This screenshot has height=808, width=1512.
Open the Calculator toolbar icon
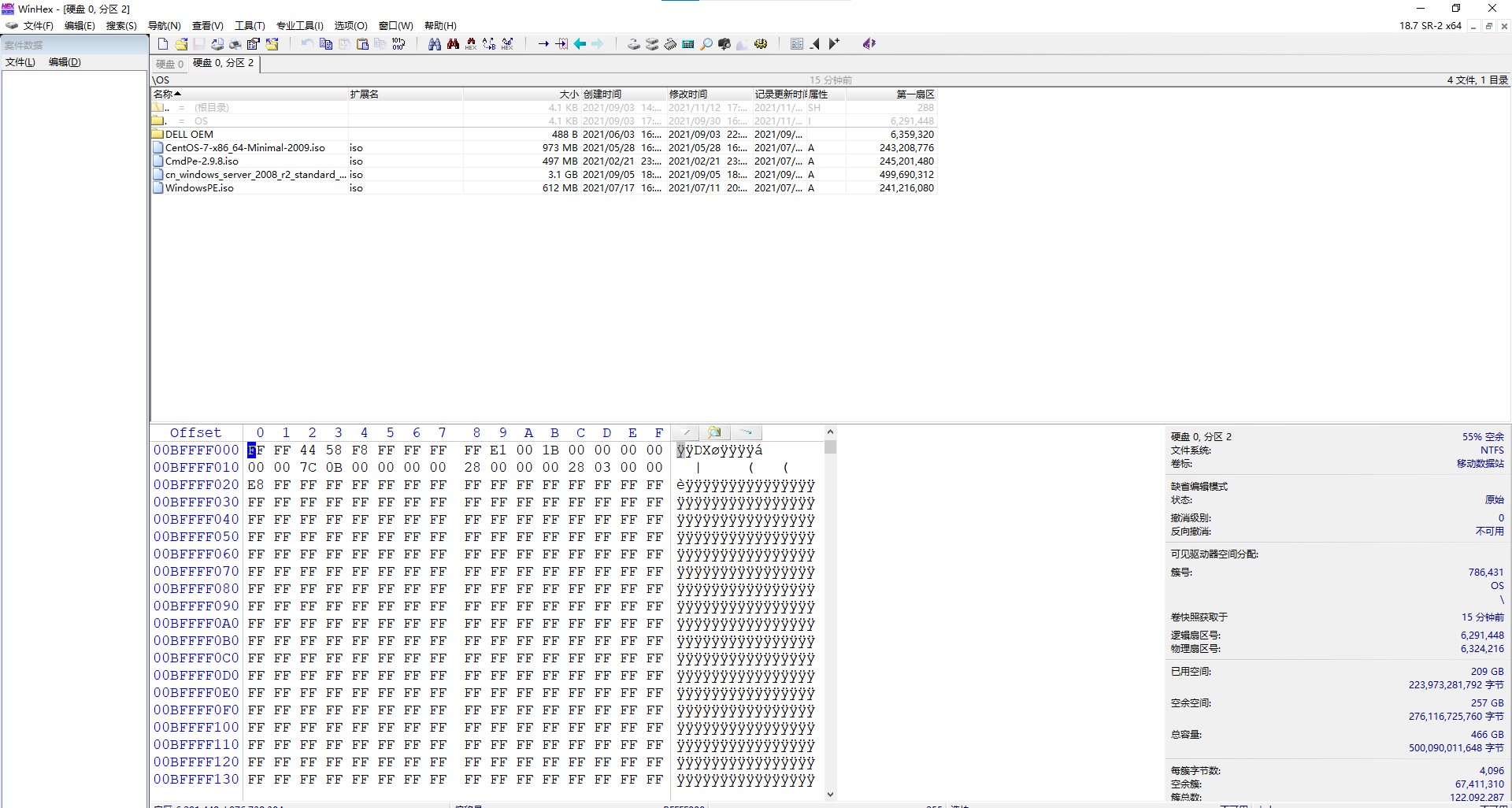[688, 44]
